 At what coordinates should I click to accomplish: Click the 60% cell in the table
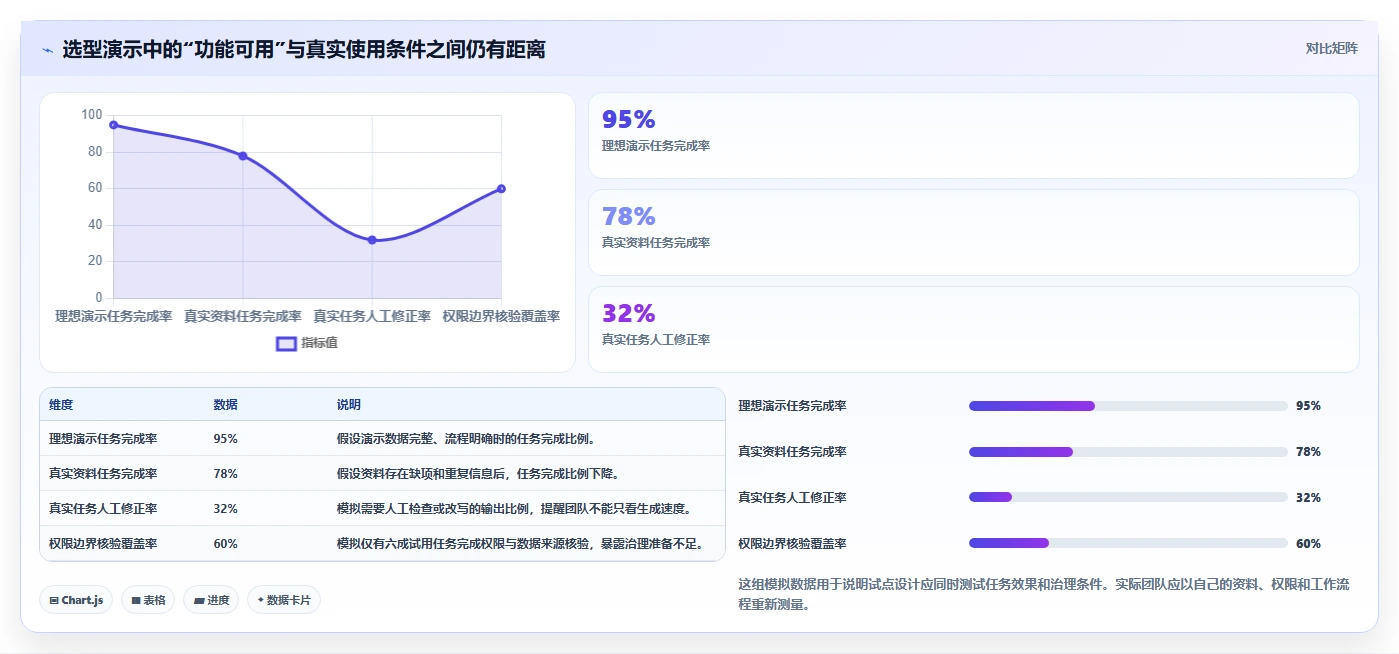point(225,544)
